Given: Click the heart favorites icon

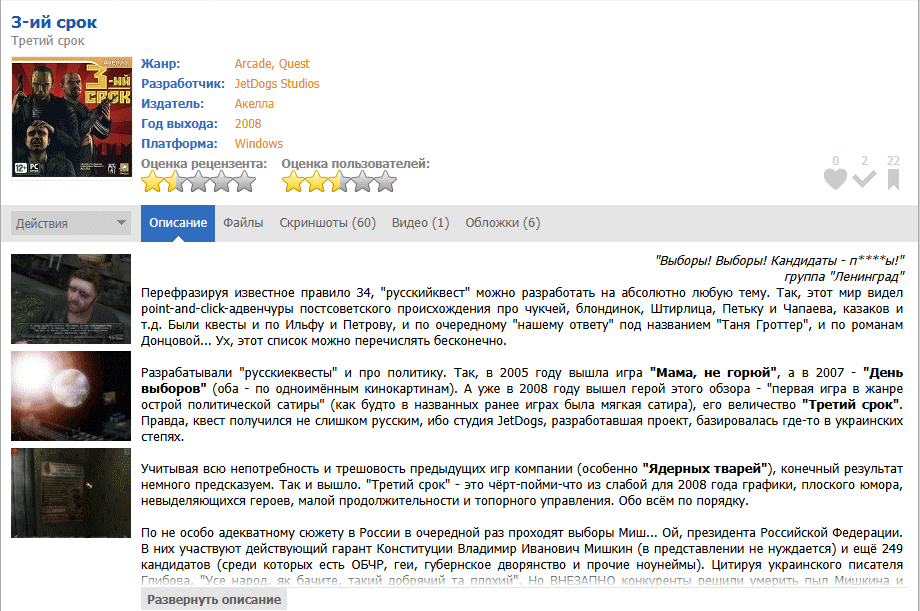Looking at the screenshot, I should (835, 180).
